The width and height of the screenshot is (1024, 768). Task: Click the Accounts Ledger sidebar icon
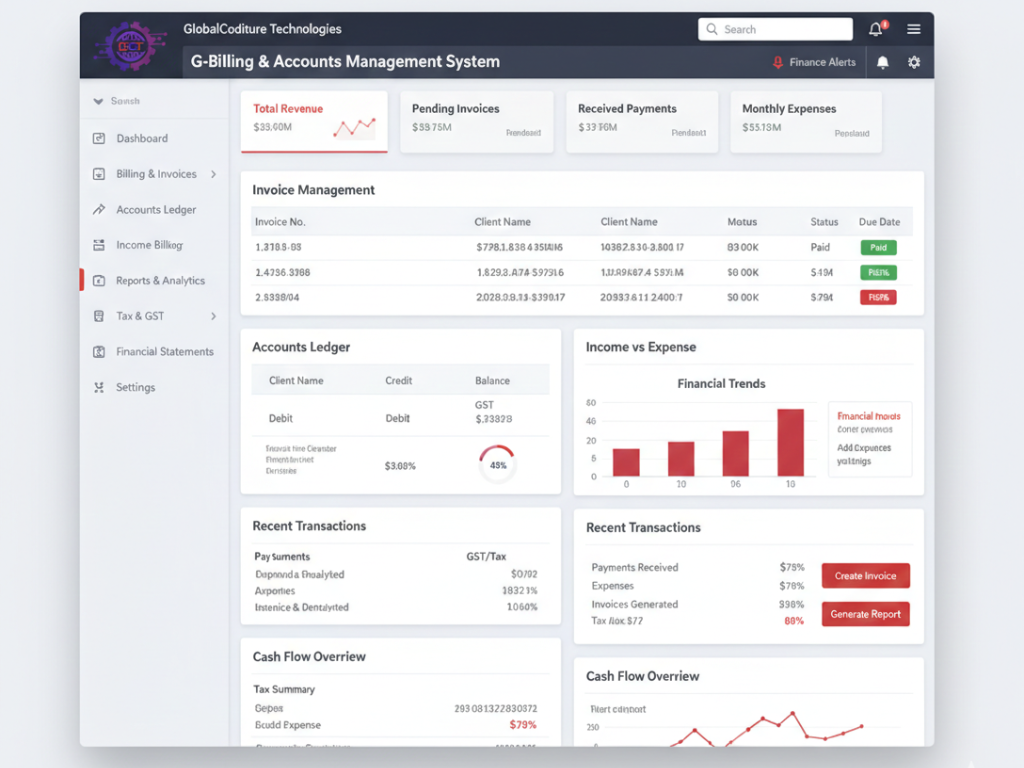pyautogui.click(x=98, y=210)
